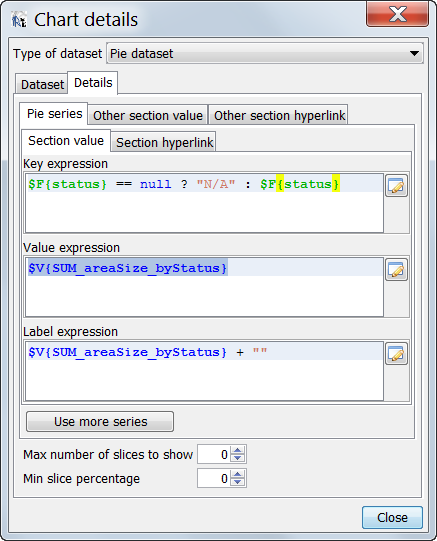The height and width of the screenshot is (541, 437).
Task: Focus the Min slice percentage field
Action: tap(214, 478)
